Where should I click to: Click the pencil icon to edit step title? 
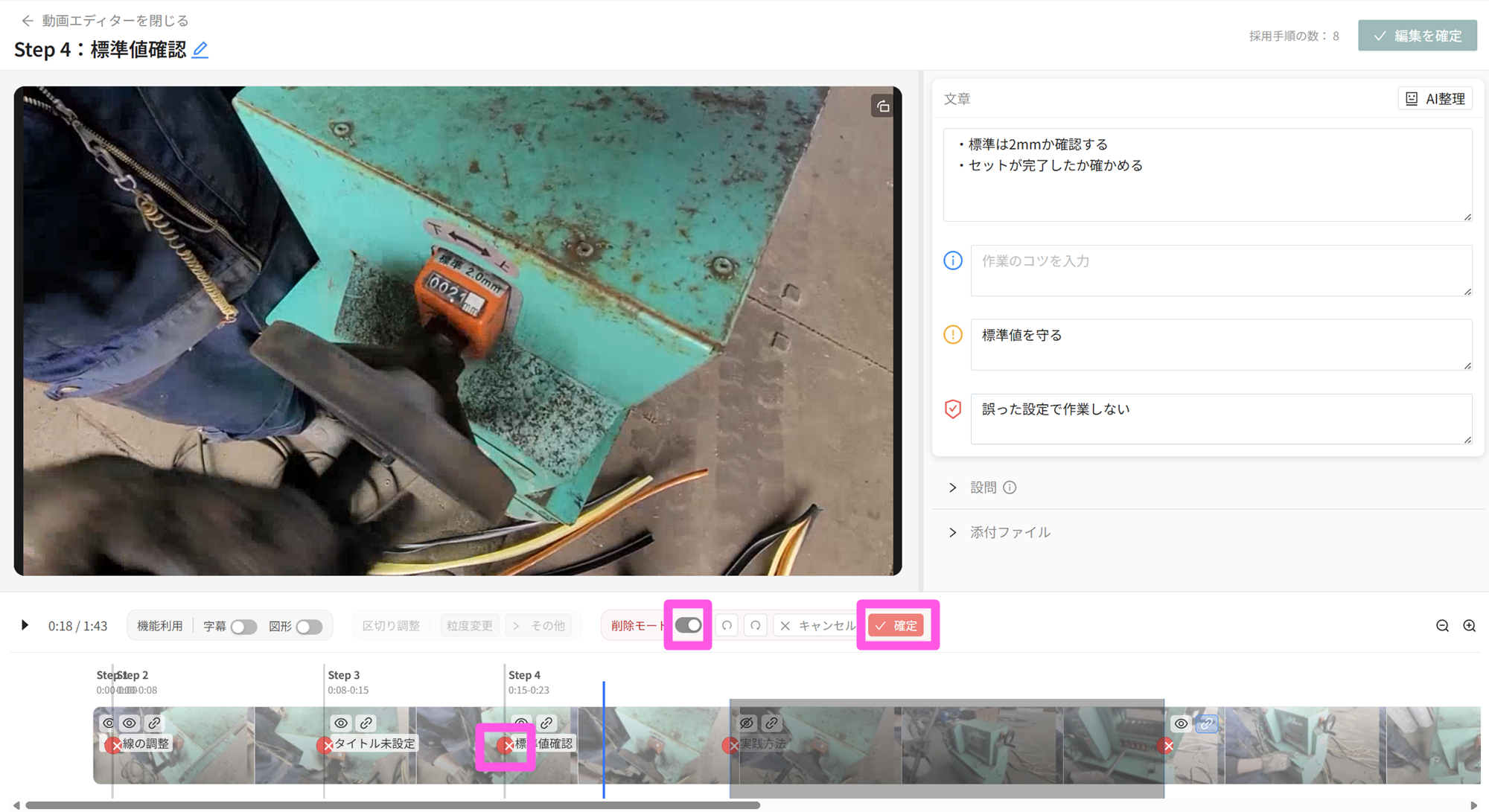(200, 50)
